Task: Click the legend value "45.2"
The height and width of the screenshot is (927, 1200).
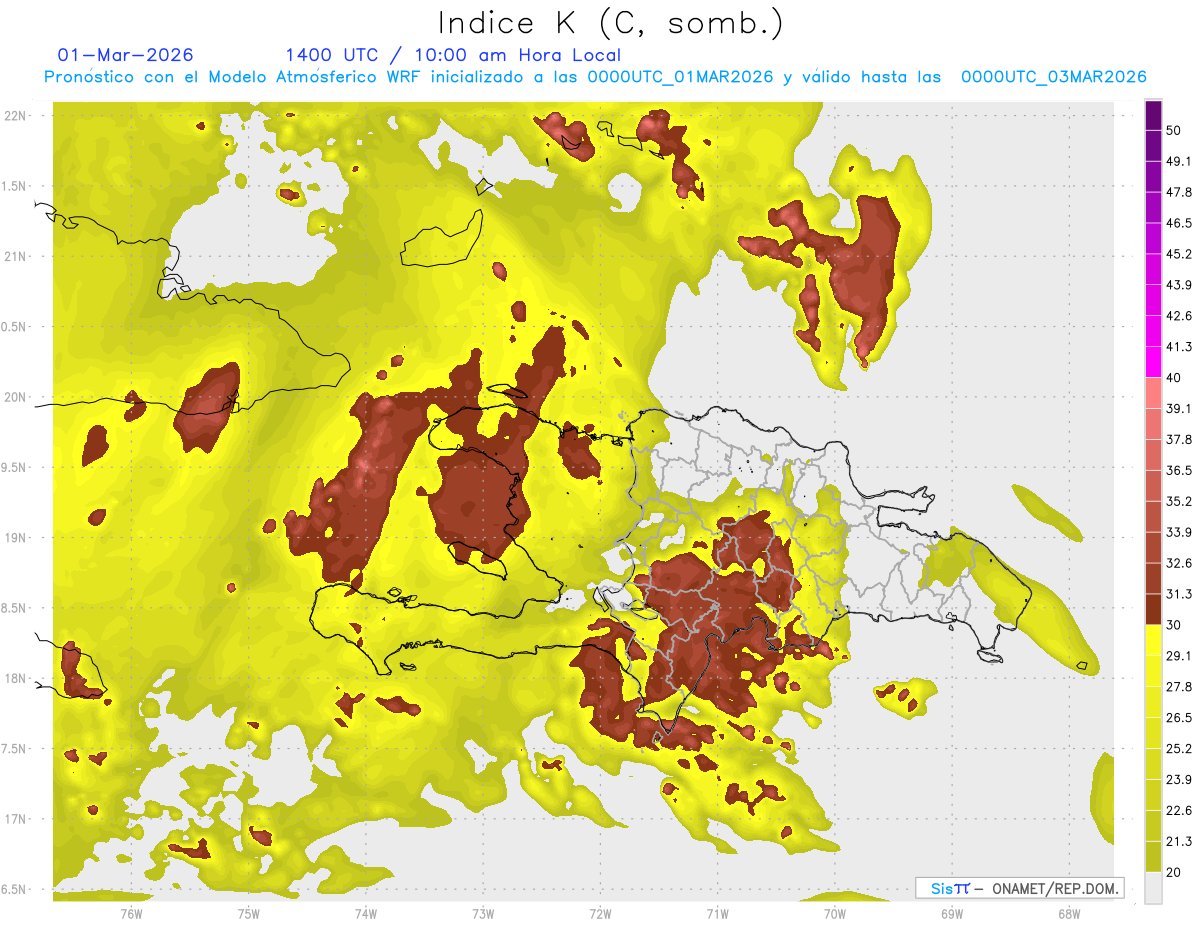Action: [1179, 254]
